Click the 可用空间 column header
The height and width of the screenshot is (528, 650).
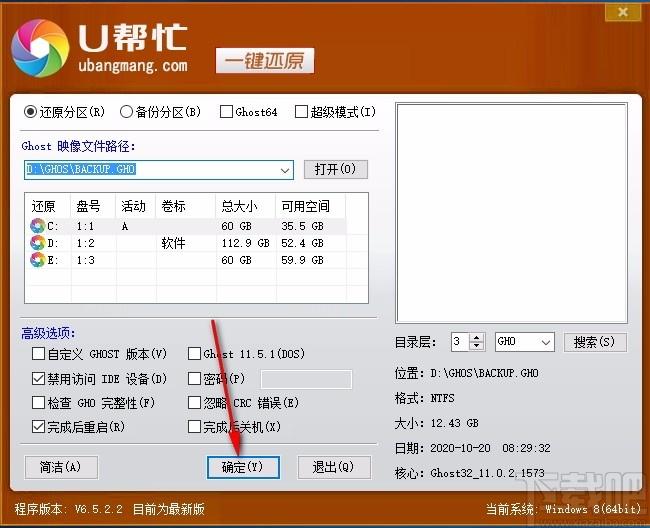310,206
